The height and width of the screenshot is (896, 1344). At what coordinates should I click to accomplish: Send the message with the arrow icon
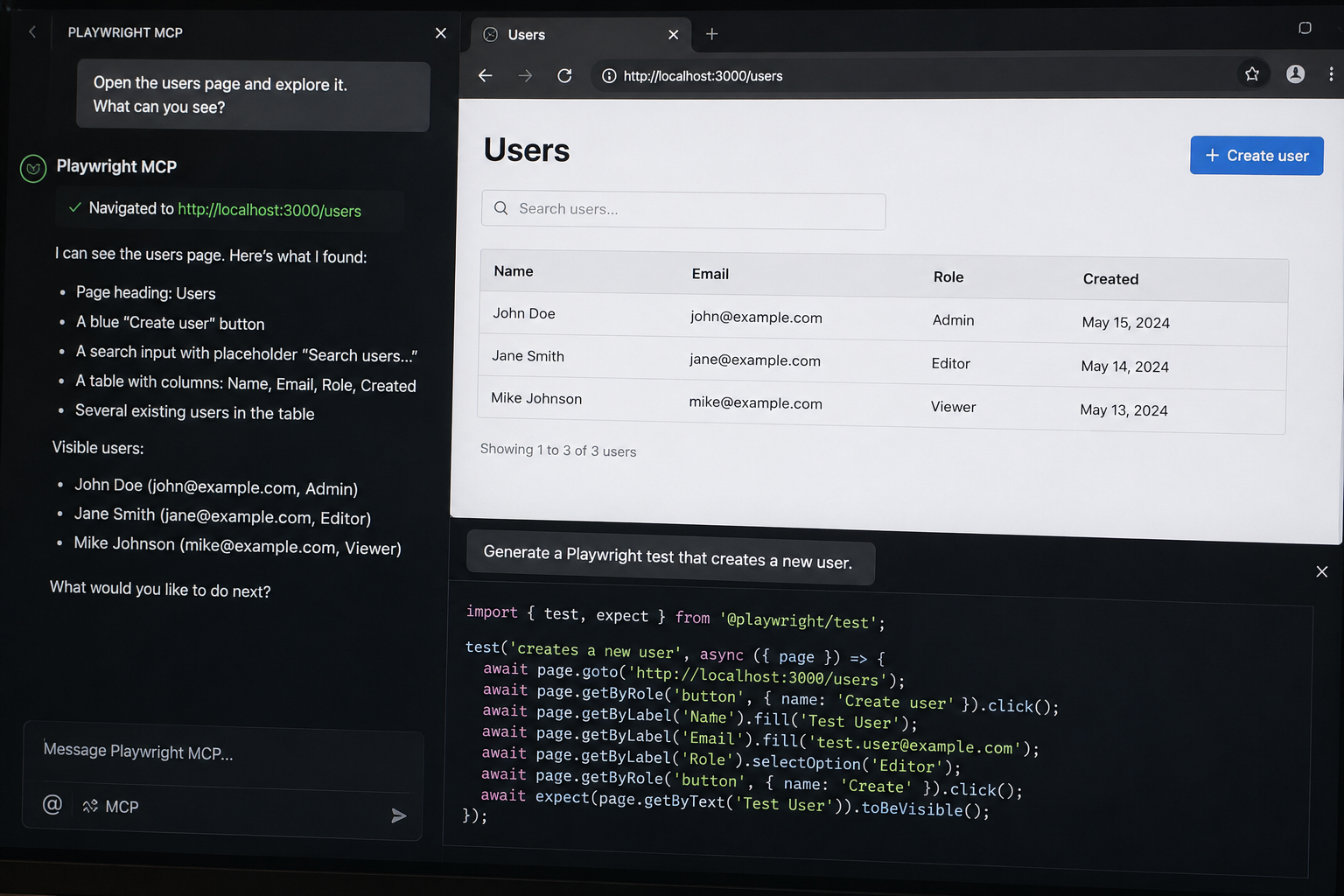tap(399, 815)
